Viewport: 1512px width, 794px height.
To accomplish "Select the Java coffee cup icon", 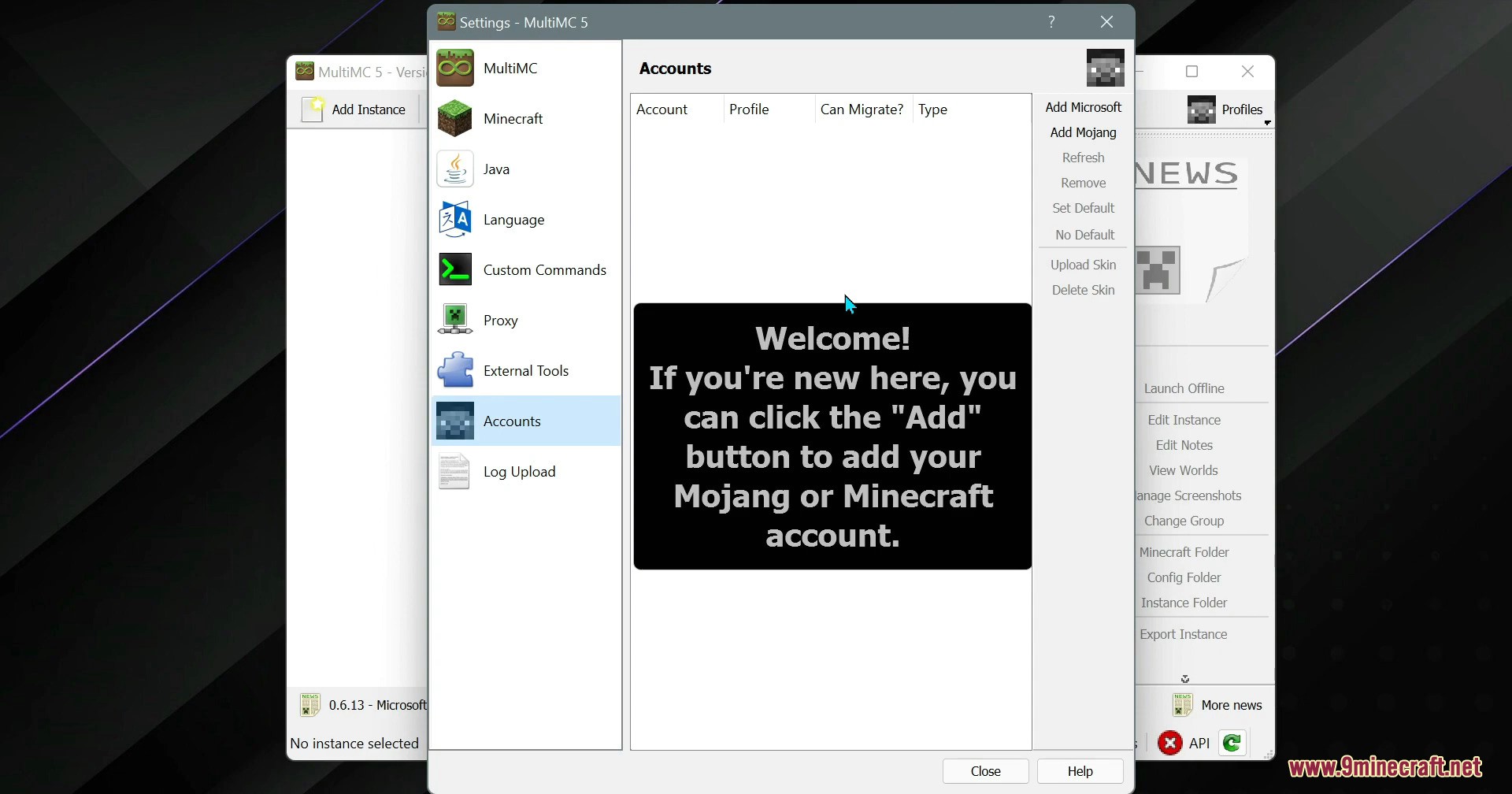I will [x=455, y=169].
